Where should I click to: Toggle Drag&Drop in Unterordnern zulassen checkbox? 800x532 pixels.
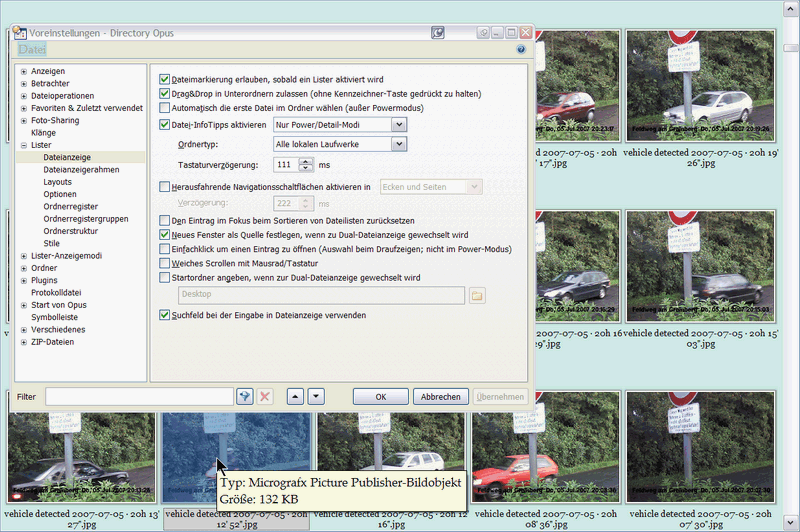coord(164,93)
